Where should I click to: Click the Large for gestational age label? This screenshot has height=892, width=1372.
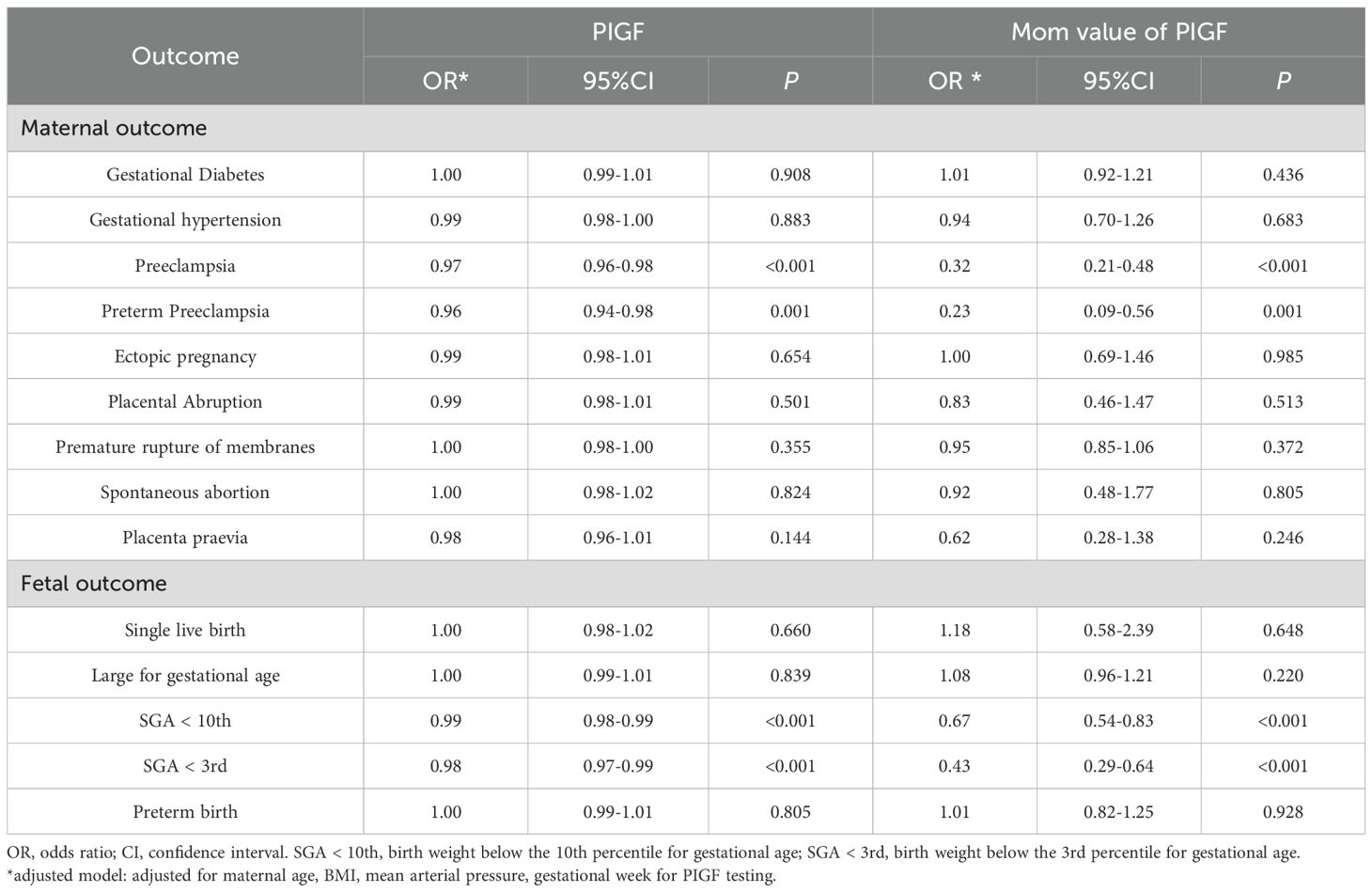(x=185, y=676)
